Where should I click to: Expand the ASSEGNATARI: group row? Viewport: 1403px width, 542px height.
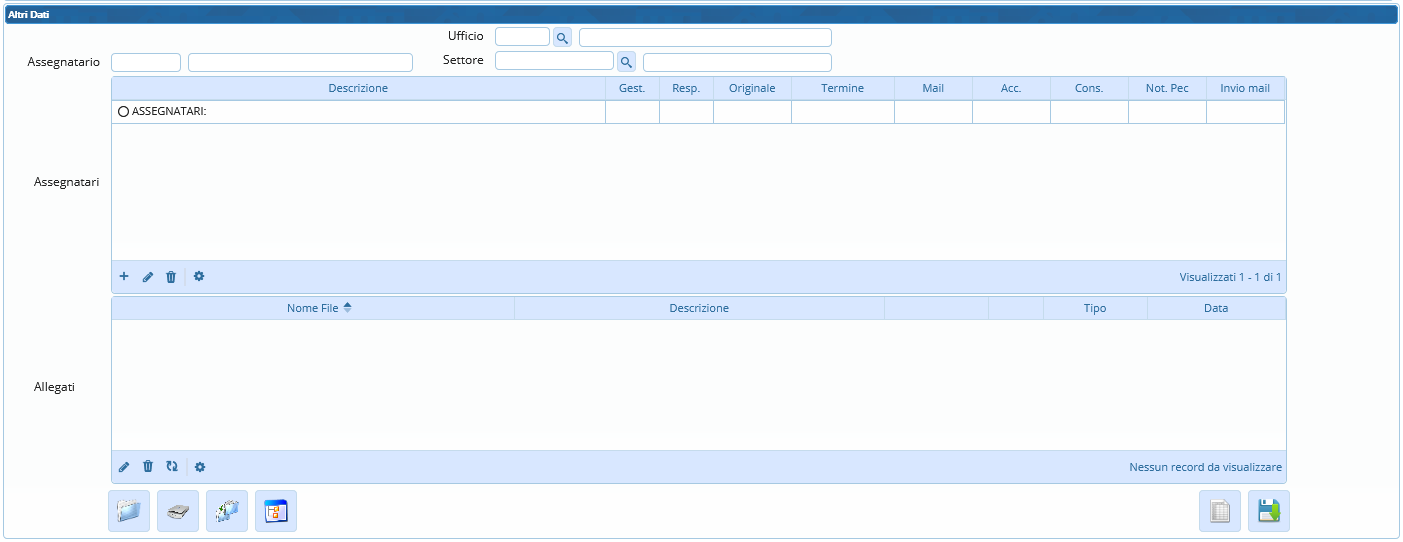[124, 112]
